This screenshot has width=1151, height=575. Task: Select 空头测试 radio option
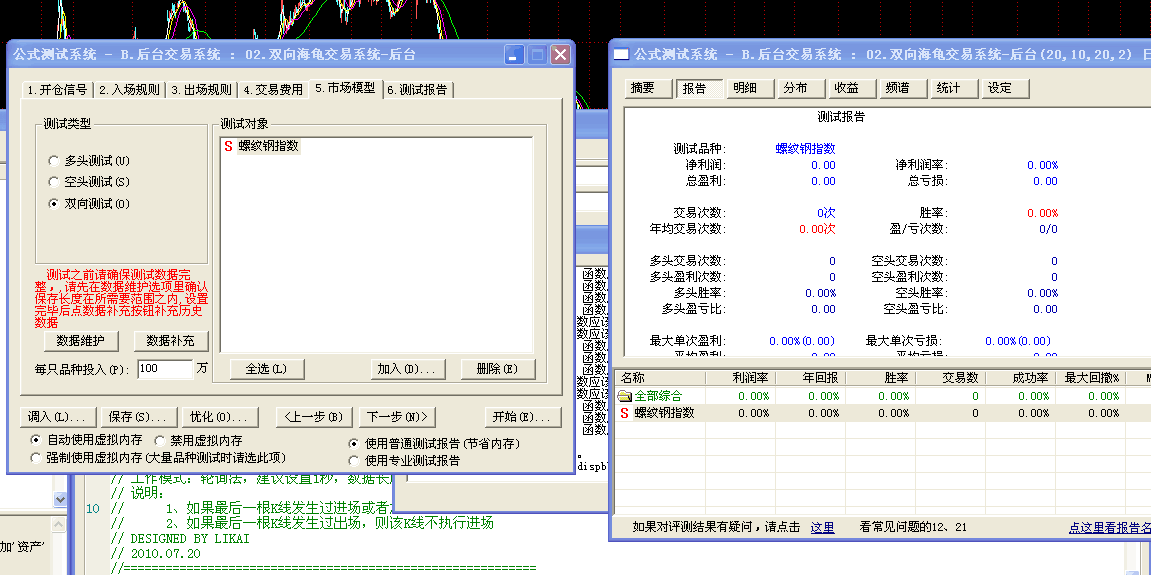54,182
